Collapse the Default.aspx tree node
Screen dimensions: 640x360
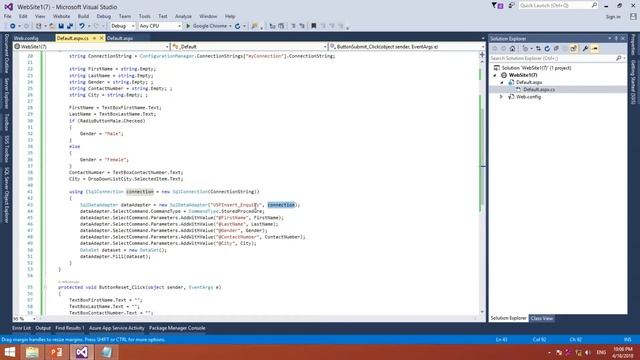[502, 82]
